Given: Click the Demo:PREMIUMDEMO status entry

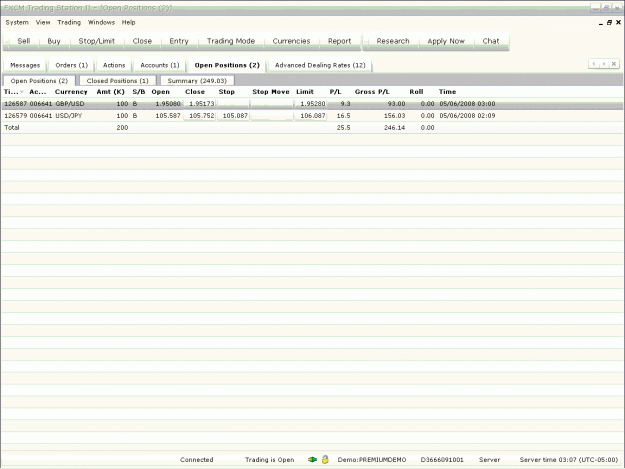Looking at the screenshot, I should click(x=372, y=459).
